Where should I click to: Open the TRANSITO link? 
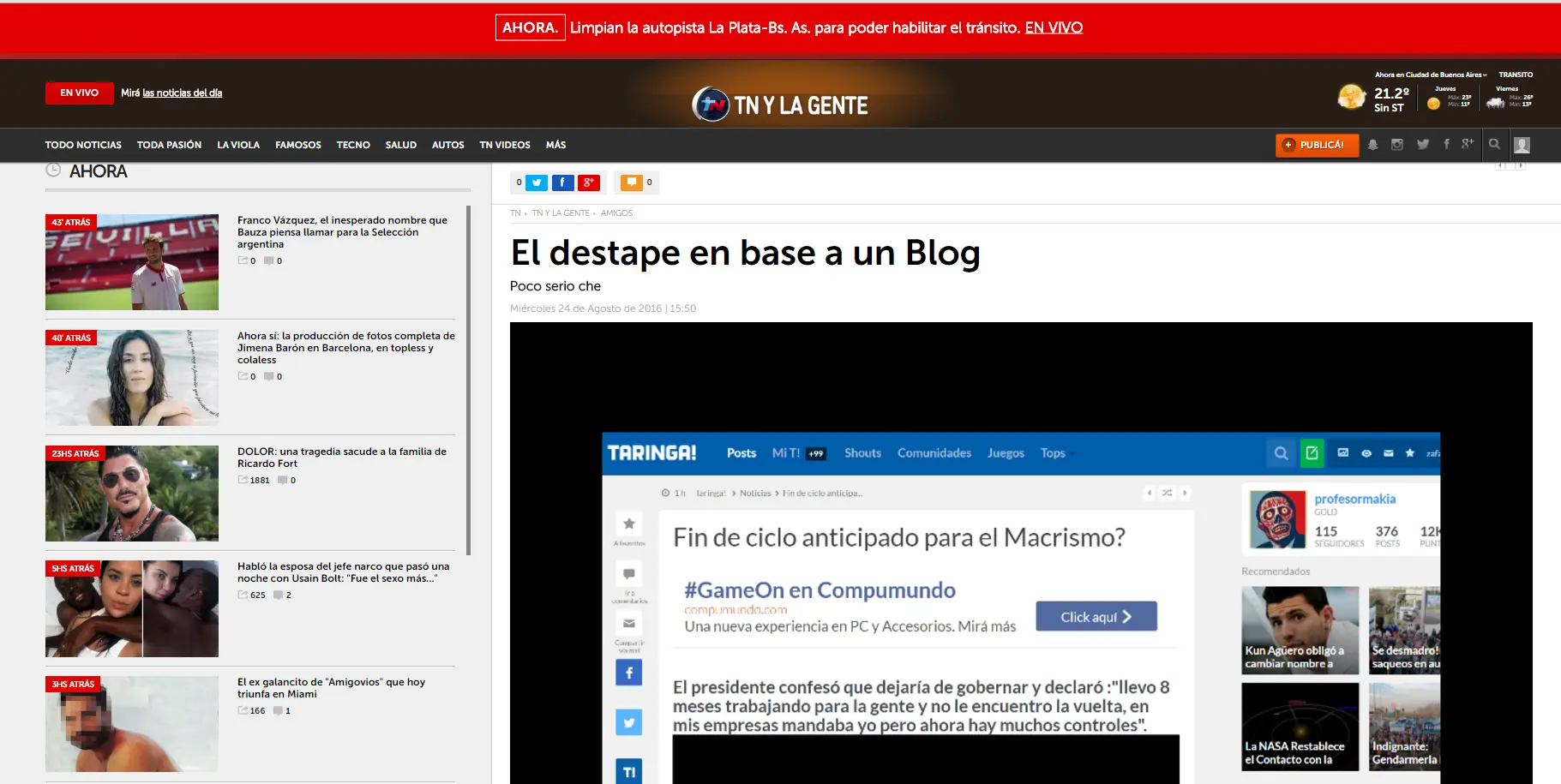click(1516, 75)
